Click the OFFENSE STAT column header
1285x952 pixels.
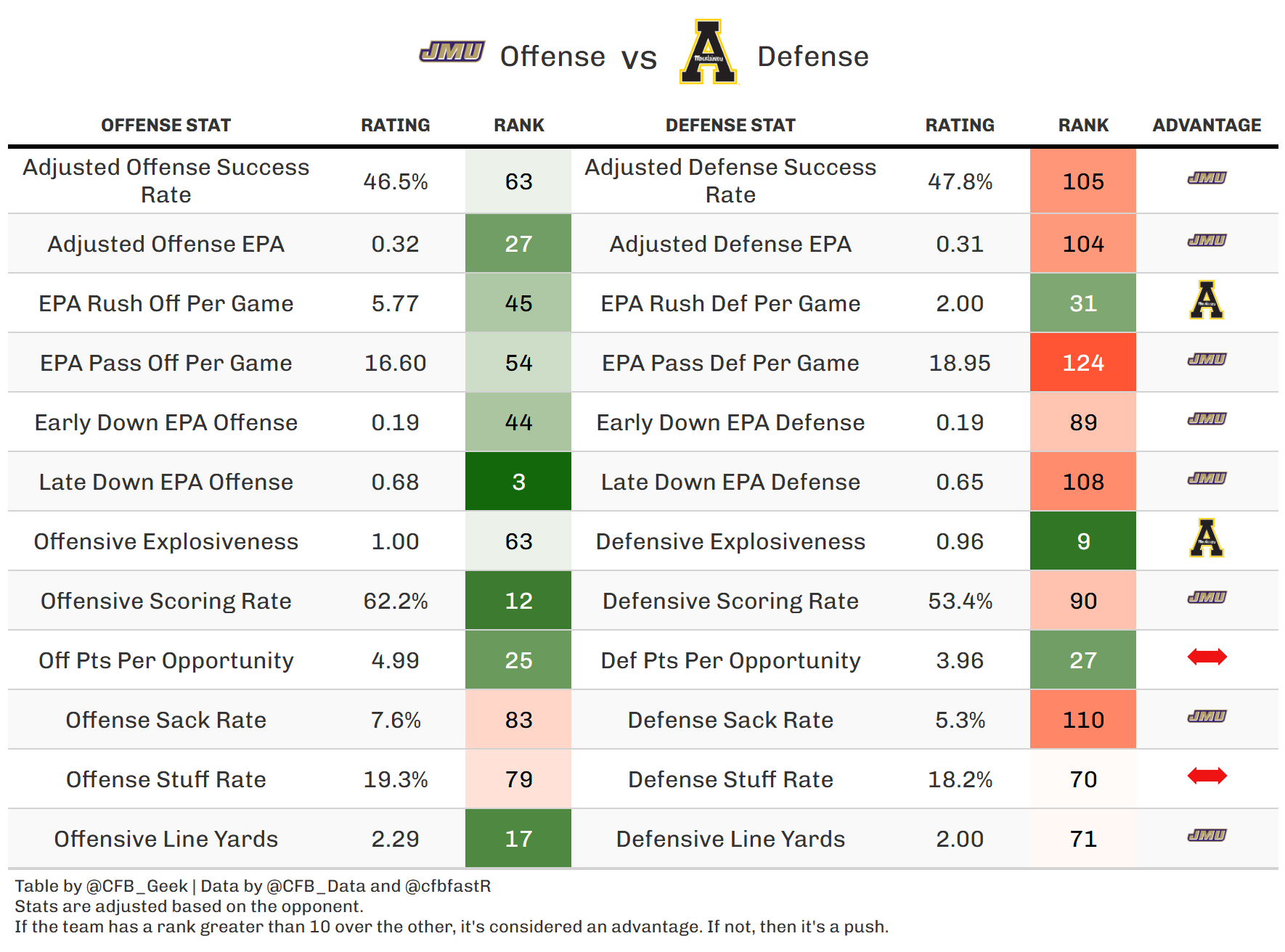point(166,126)
